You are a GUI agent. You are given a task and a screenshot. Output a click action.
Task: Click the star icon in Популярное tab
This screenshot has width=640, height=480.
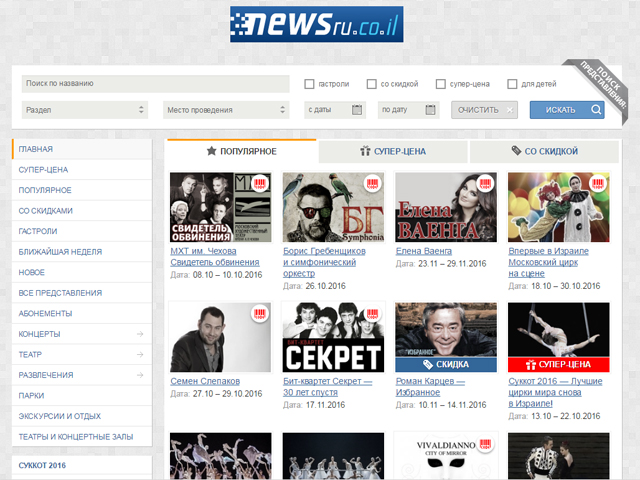(211, 151)
